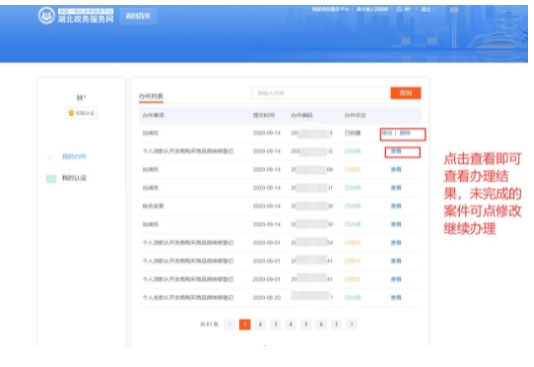Click 退出 to log out
534x367 pixels.
426,9
